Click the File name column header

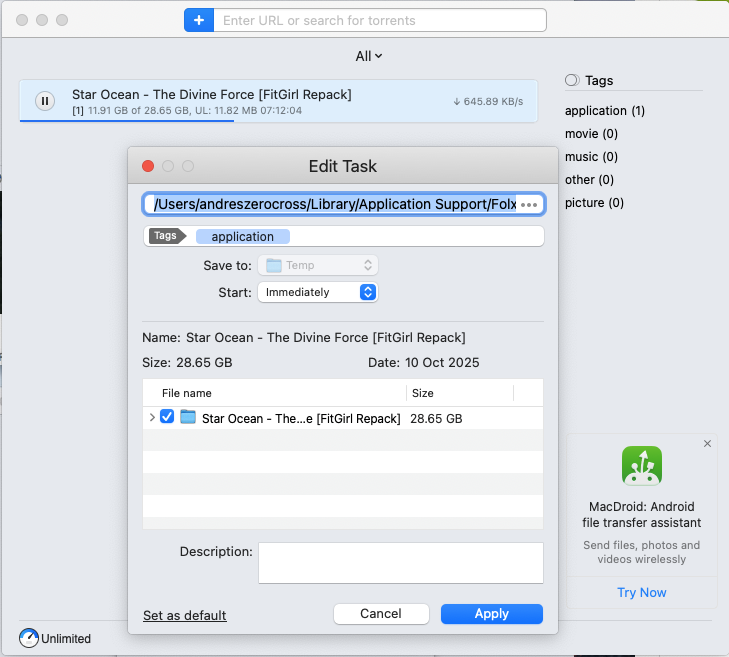[x=186, y=393]
